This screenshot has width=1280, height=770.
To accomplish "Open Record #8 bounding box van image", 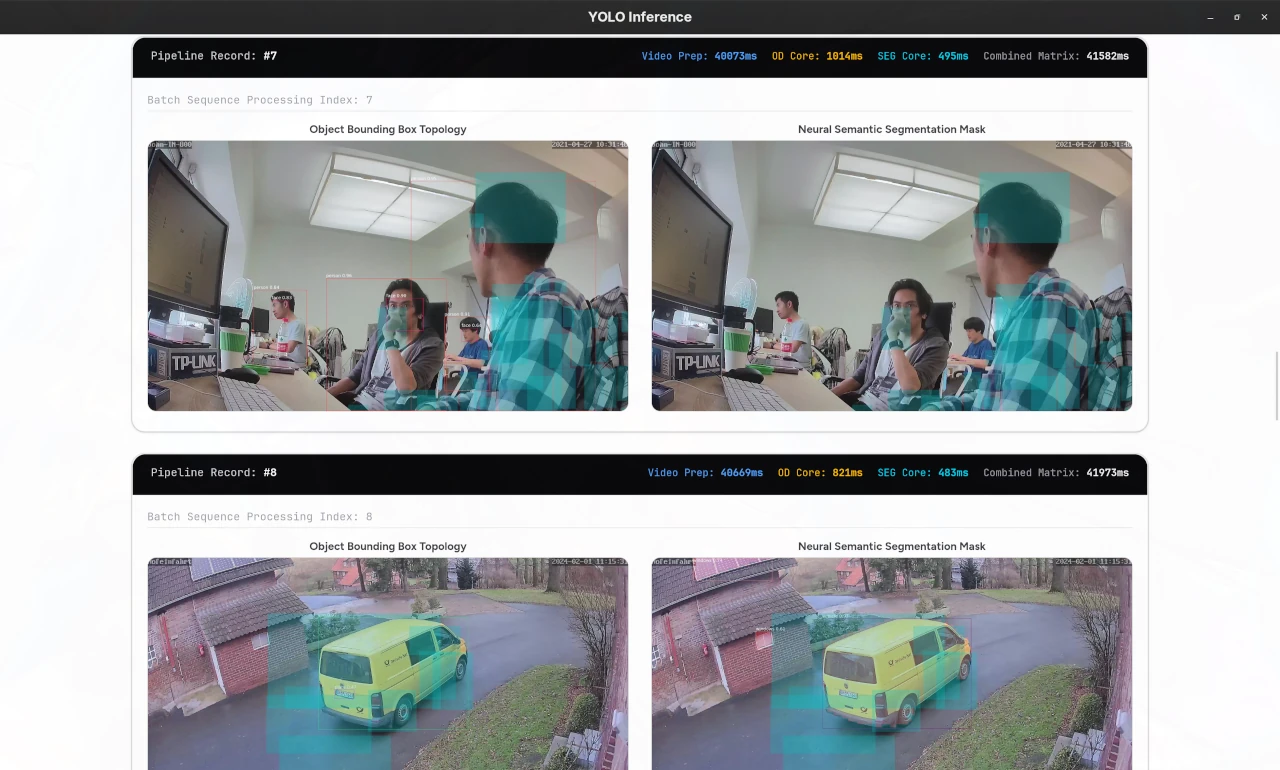I will (388, 663).
